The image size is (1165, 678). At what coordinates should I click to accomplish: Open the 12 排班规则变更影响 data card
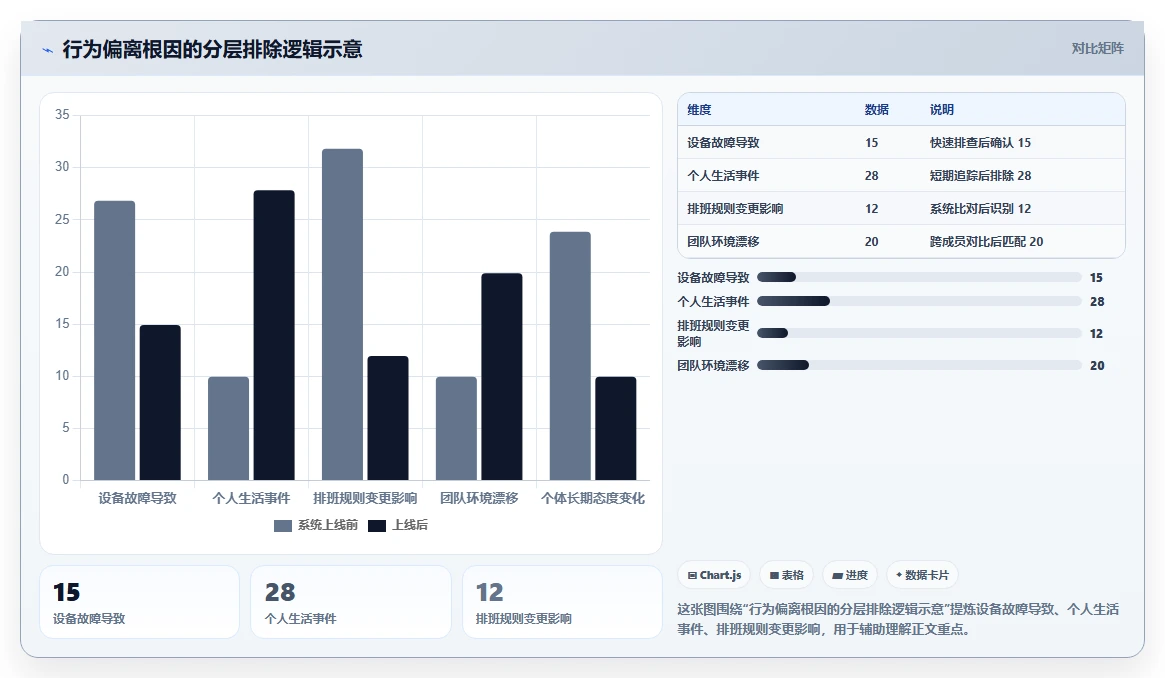[562, 602]
